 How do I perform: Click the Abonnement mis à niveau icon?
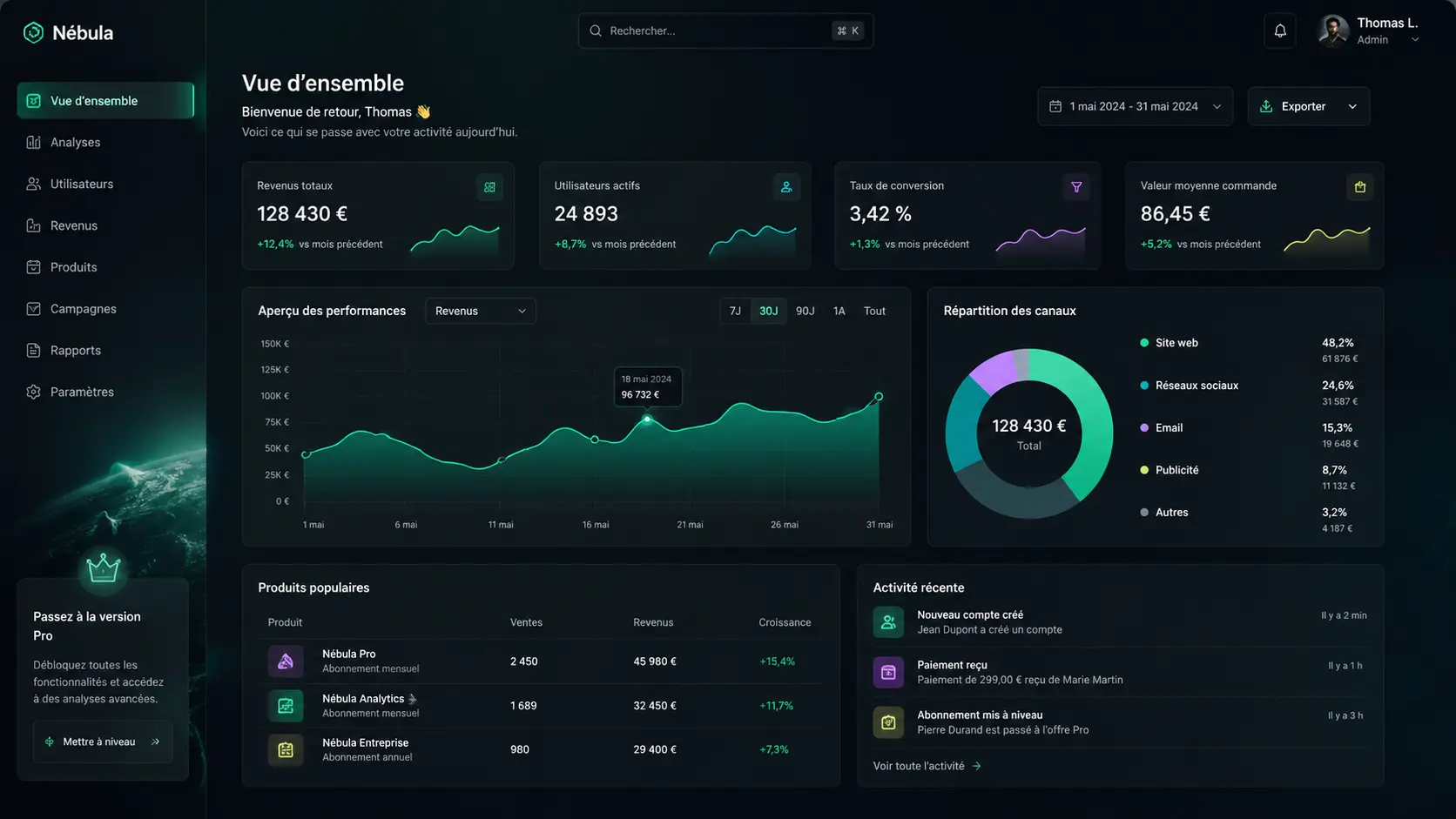pos(888,722)
